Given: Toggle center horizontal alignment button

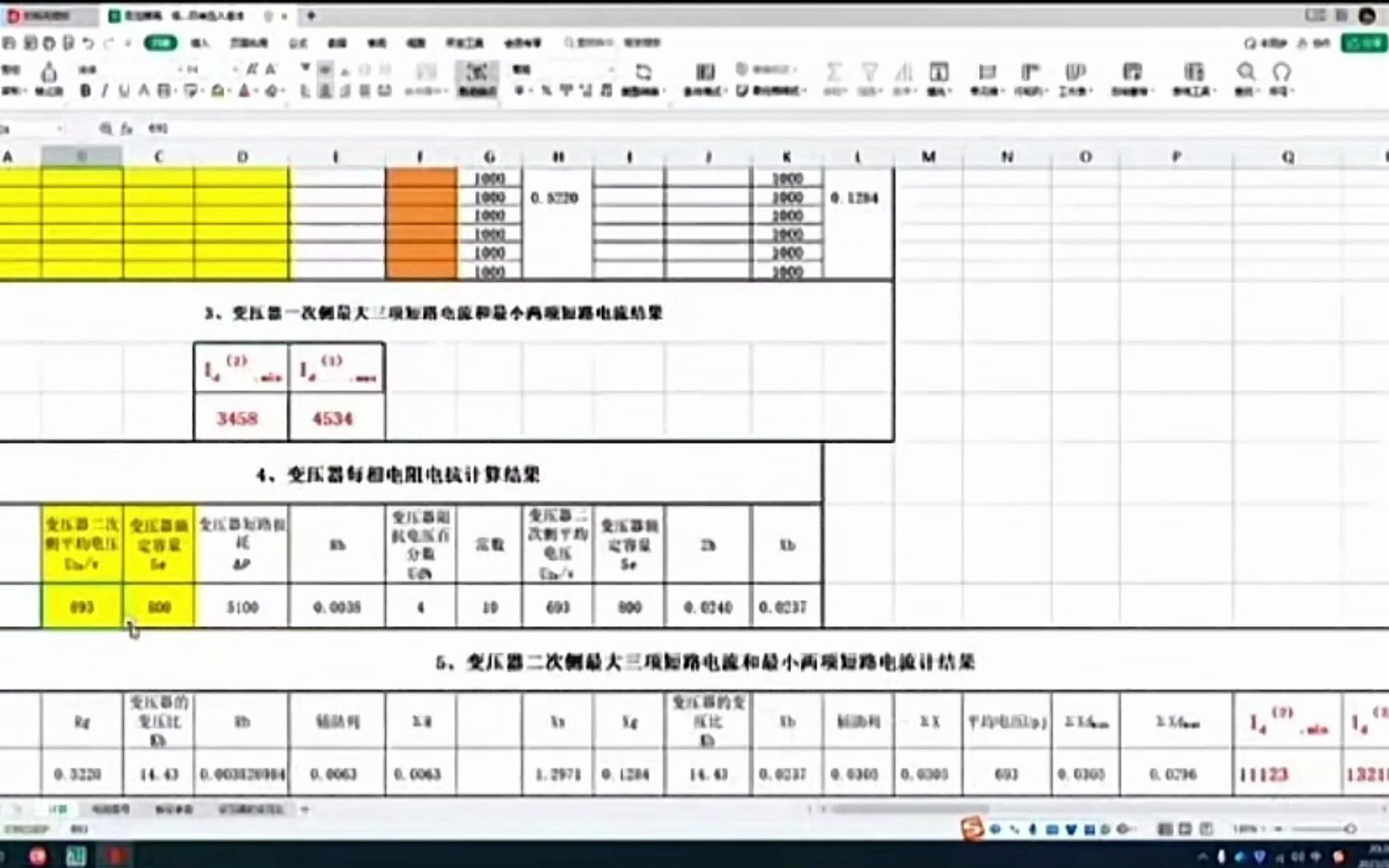Looking at the screenshot, I should 326,91.
